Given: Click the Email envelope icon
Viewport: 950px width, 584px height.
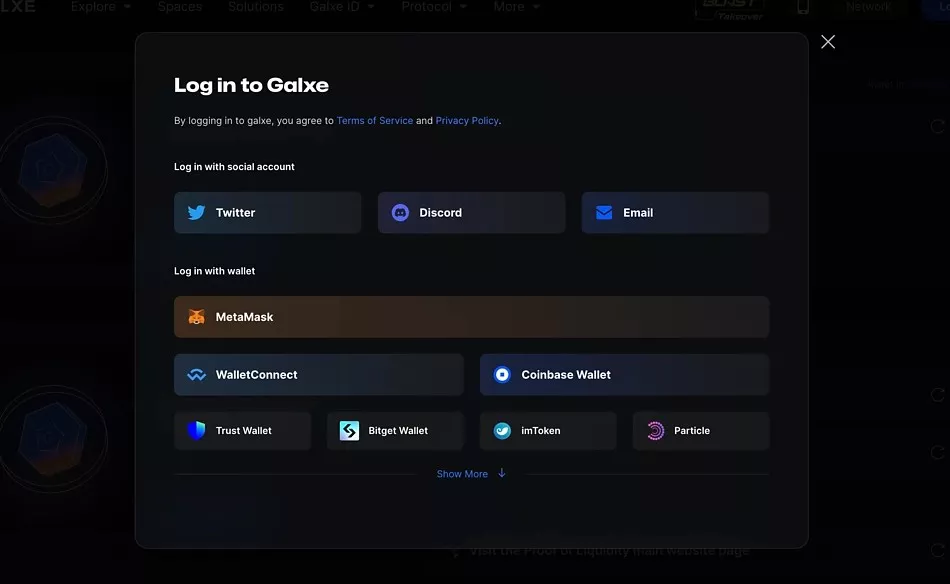Looking at the screenshot, I should point(603,212).
